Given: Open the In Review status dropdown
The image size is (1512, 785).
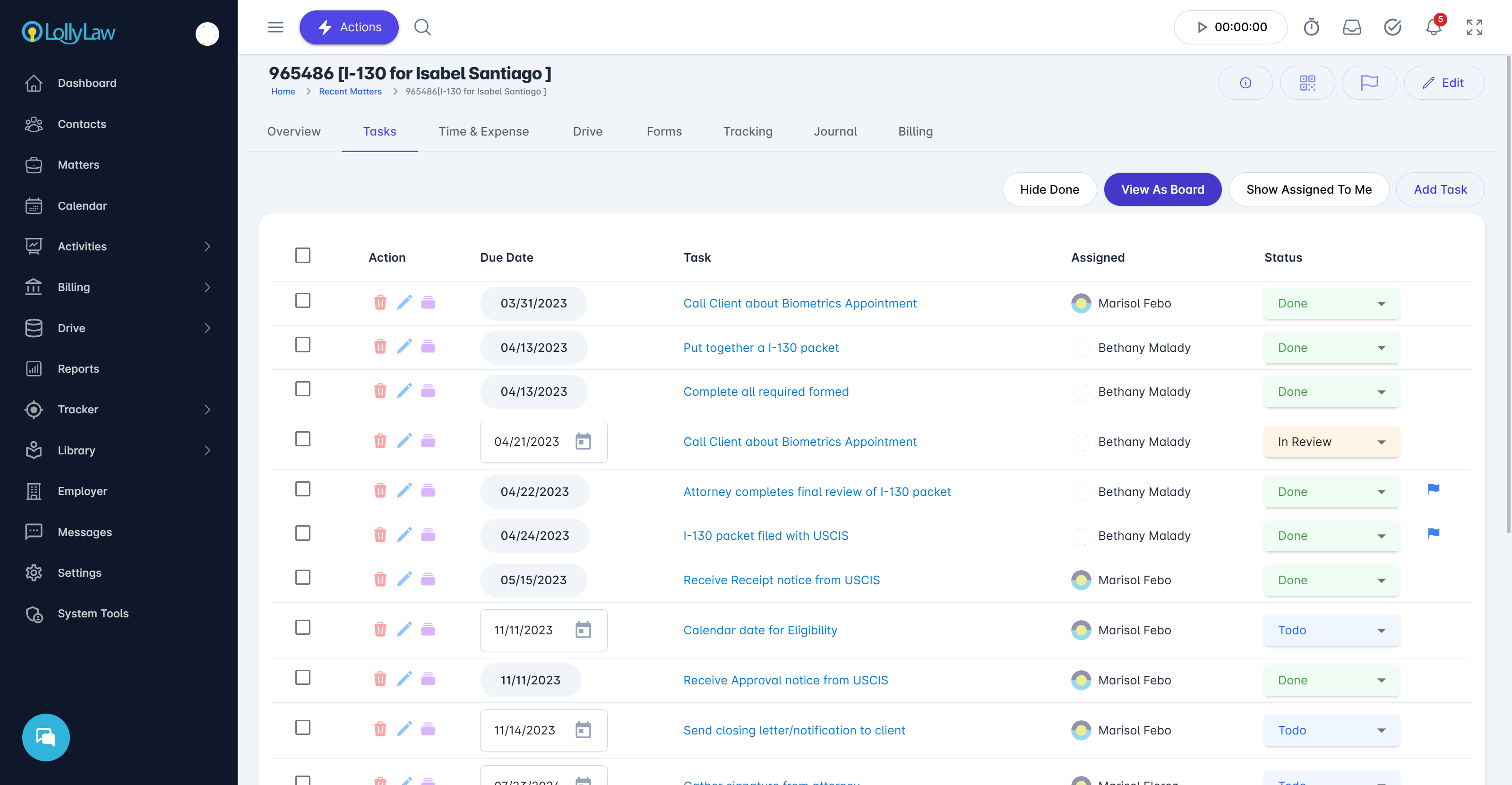Looking at the screenshot, I should tap(1331, 442).
